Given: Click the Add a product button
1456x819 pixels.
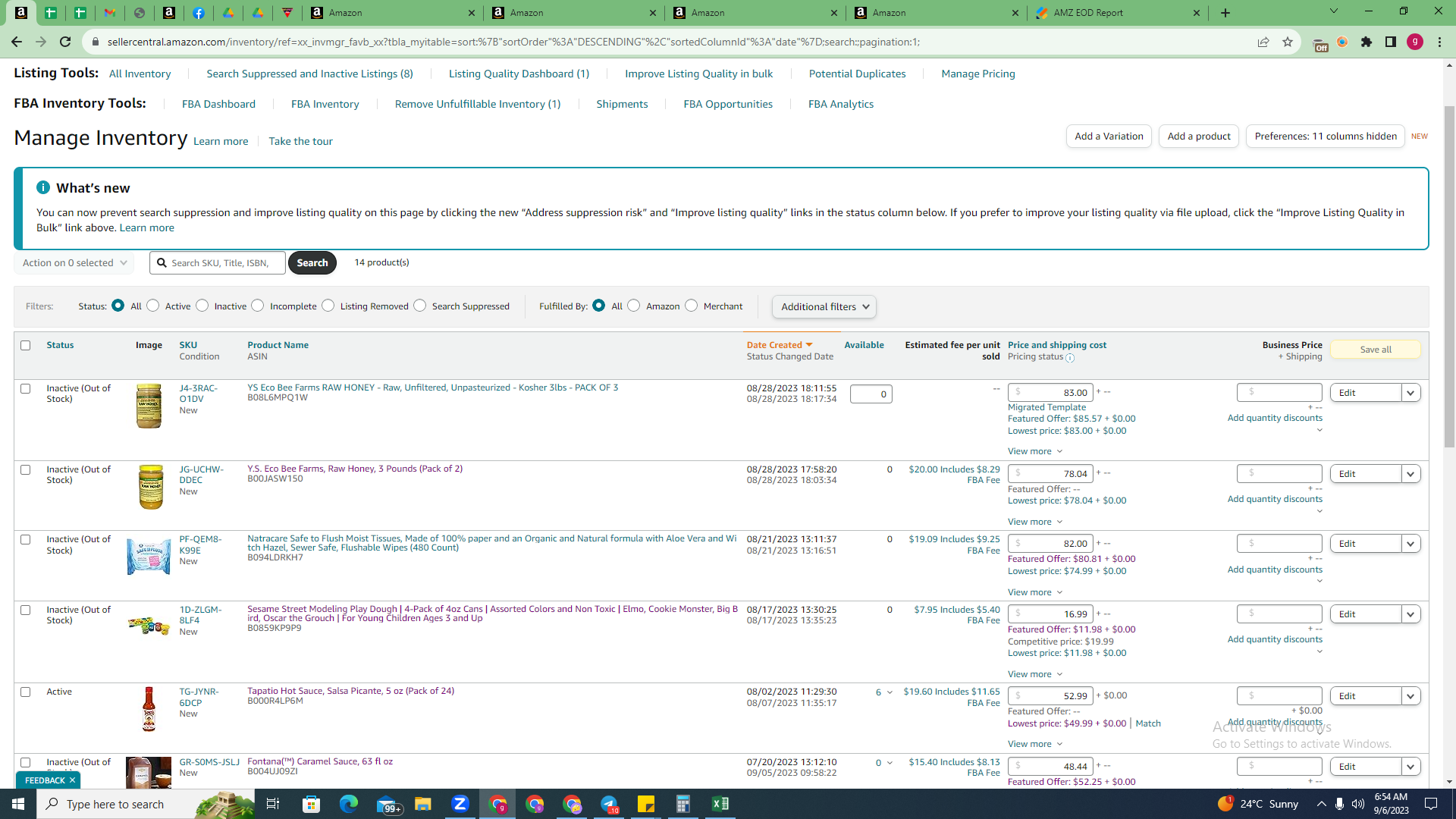Looking at the screenshot, I should tap(1199, 136).
